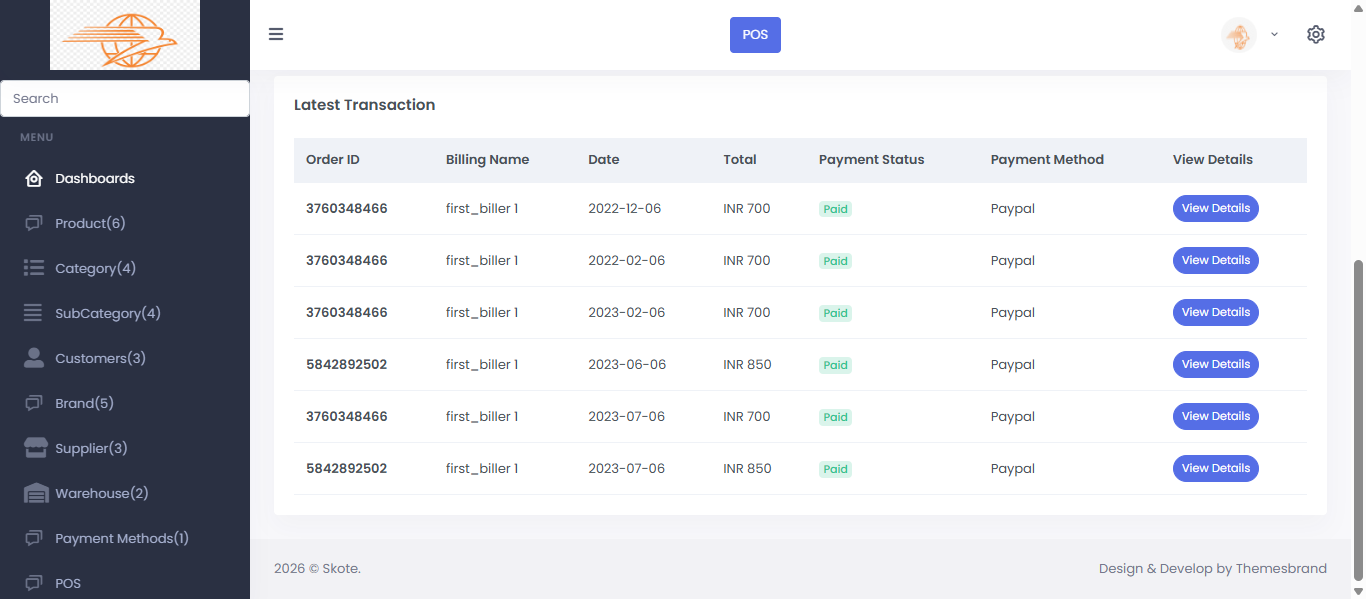Click the Dashboards home icon
1366x599 pixels.
point(34,179)
